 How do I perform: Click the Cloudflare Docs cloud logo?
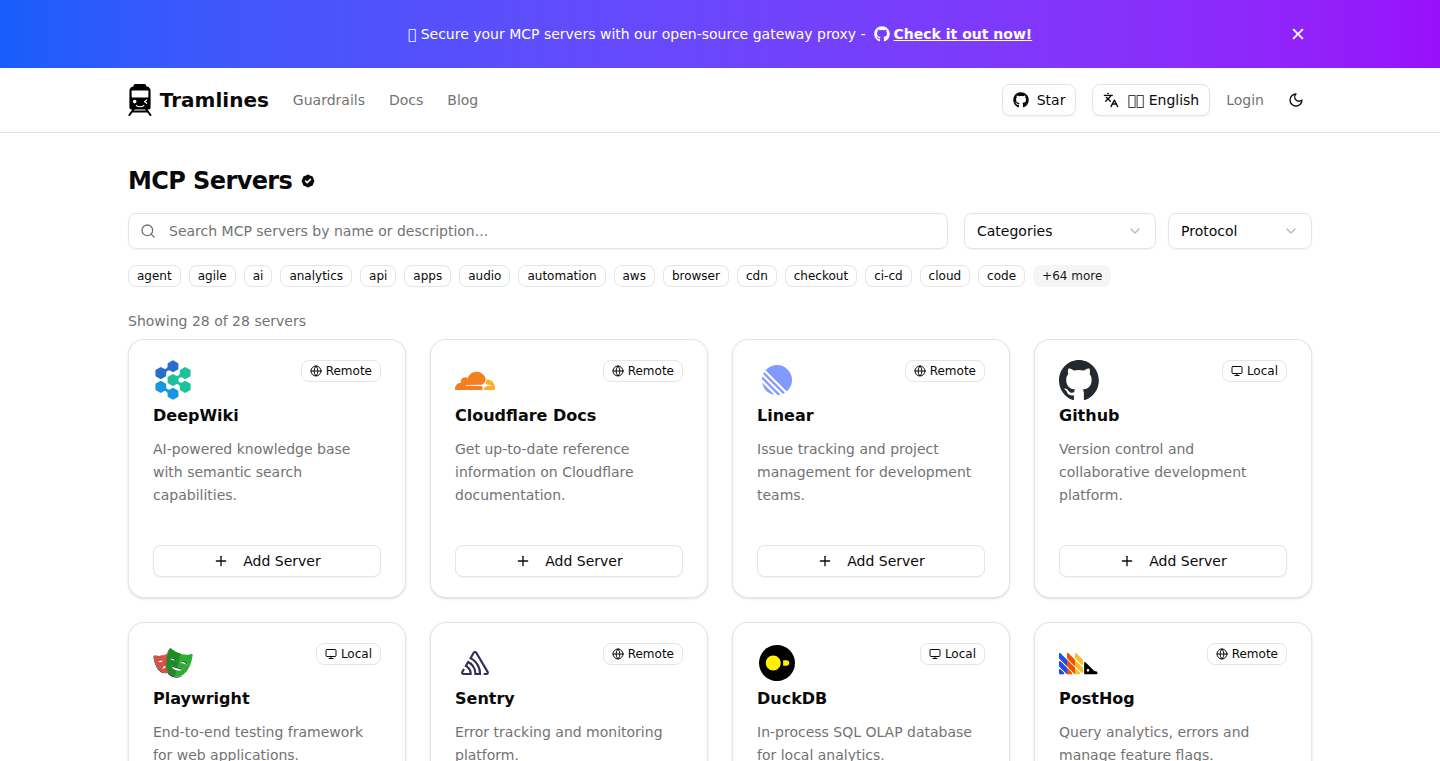[475, 380]
